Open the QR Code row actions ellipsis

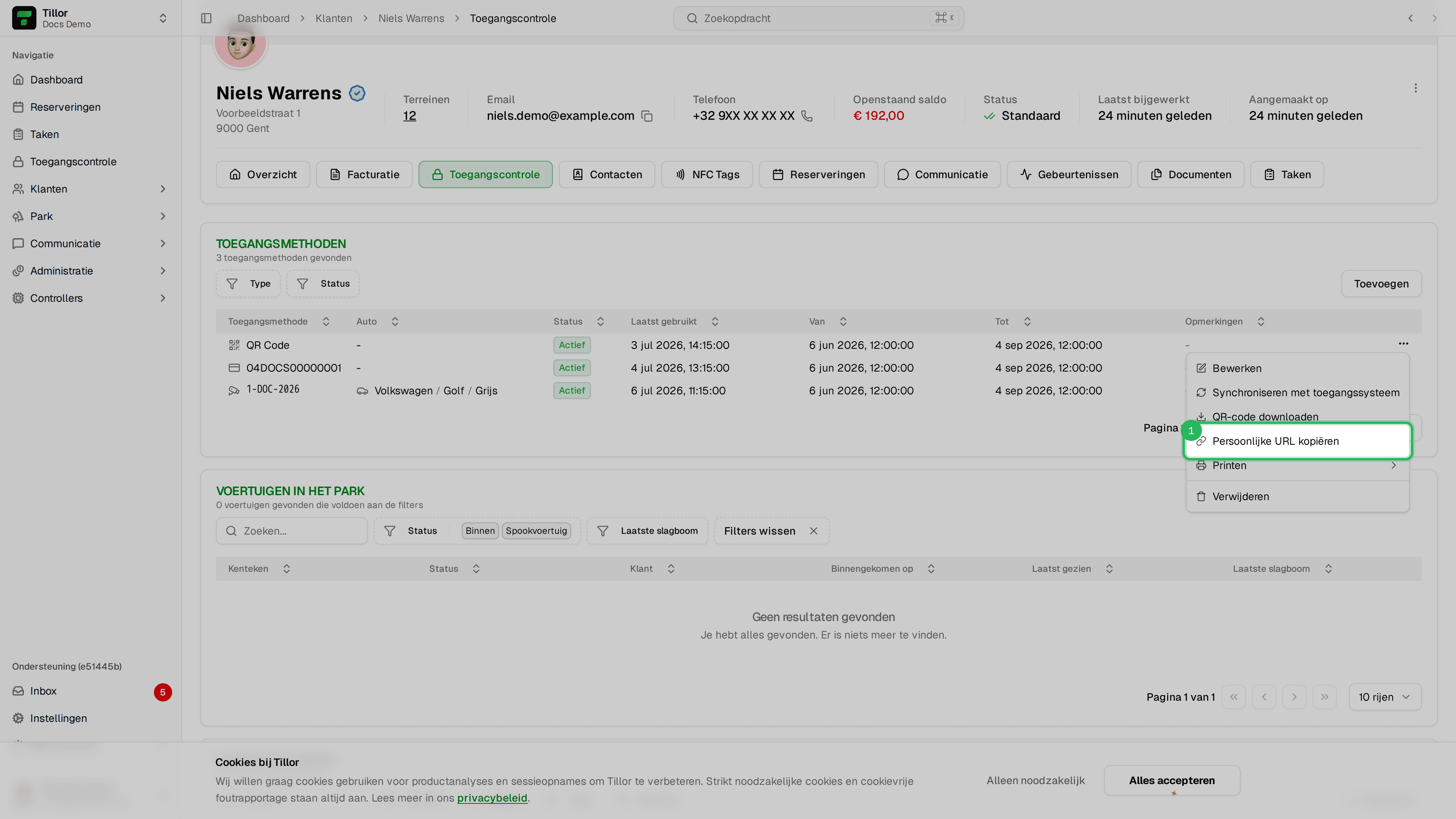pos(1403,344)
